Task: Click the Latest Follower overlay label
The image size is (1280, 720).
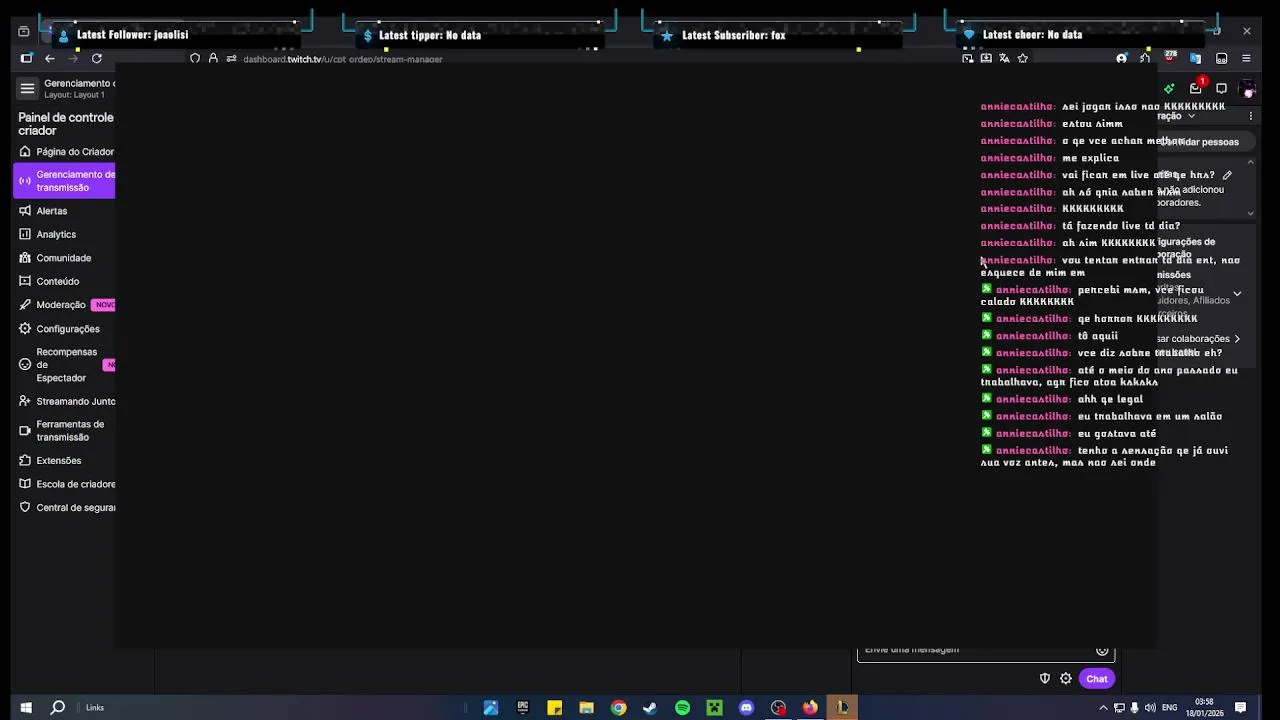Action: [x=132, y=35]
